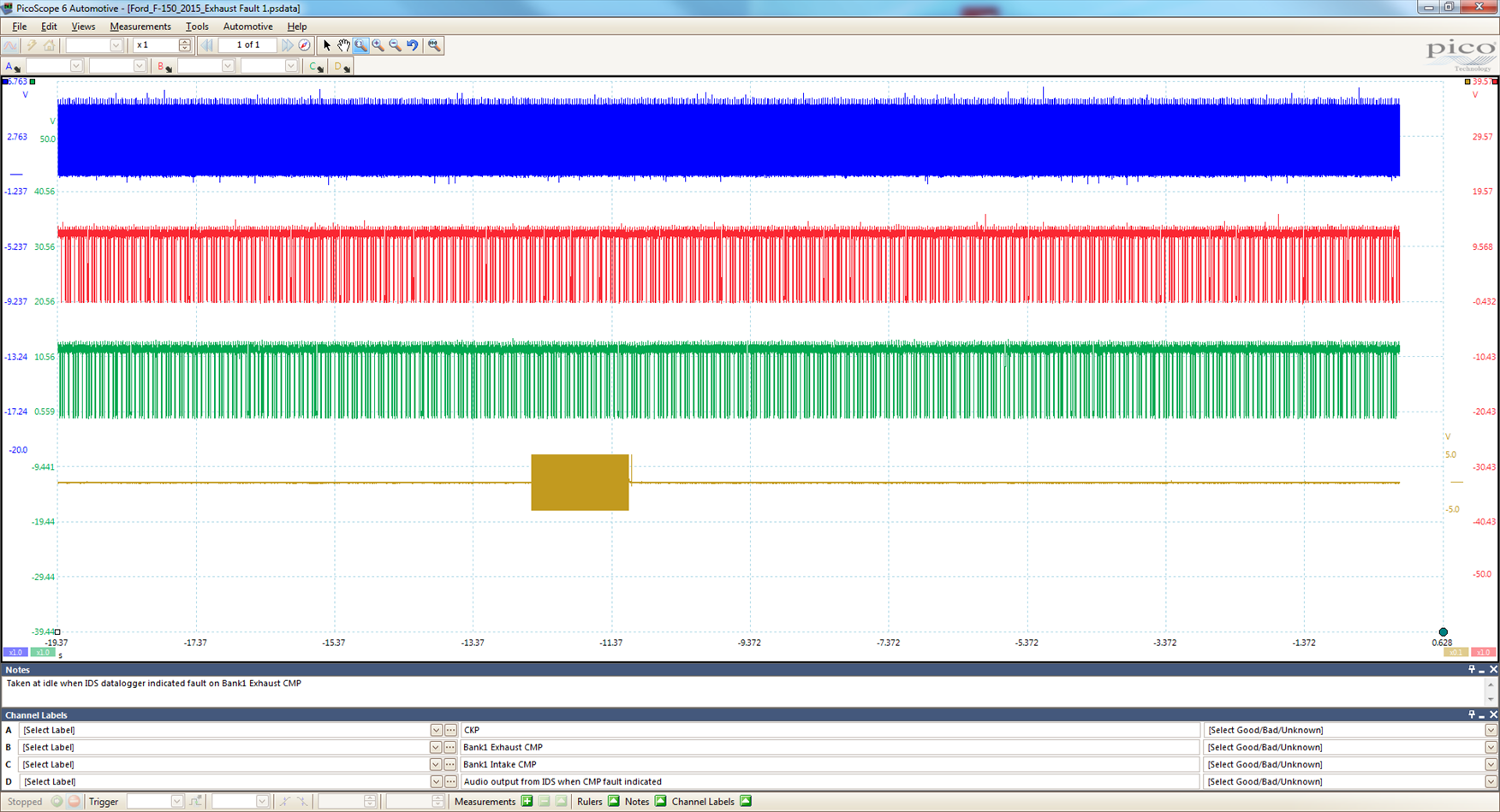Undo the last zoom with the blue arrow
1500x812 pixels.
[413, 45]
